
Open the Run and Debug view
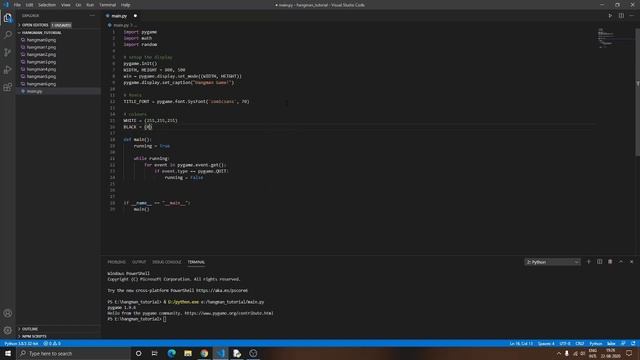tap(7, 70)
